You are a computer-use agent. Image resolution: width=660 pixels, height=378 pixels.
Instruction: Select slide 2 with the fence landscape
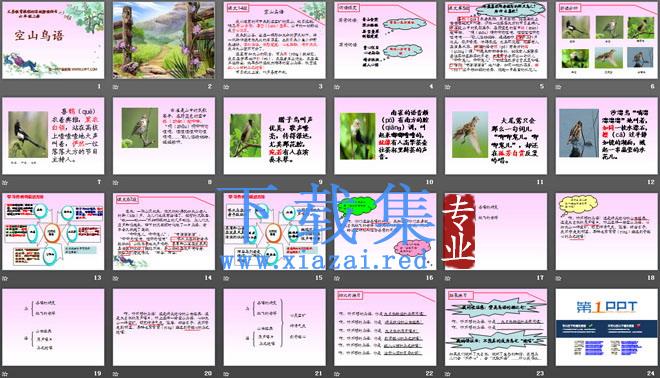pos(164,40)
